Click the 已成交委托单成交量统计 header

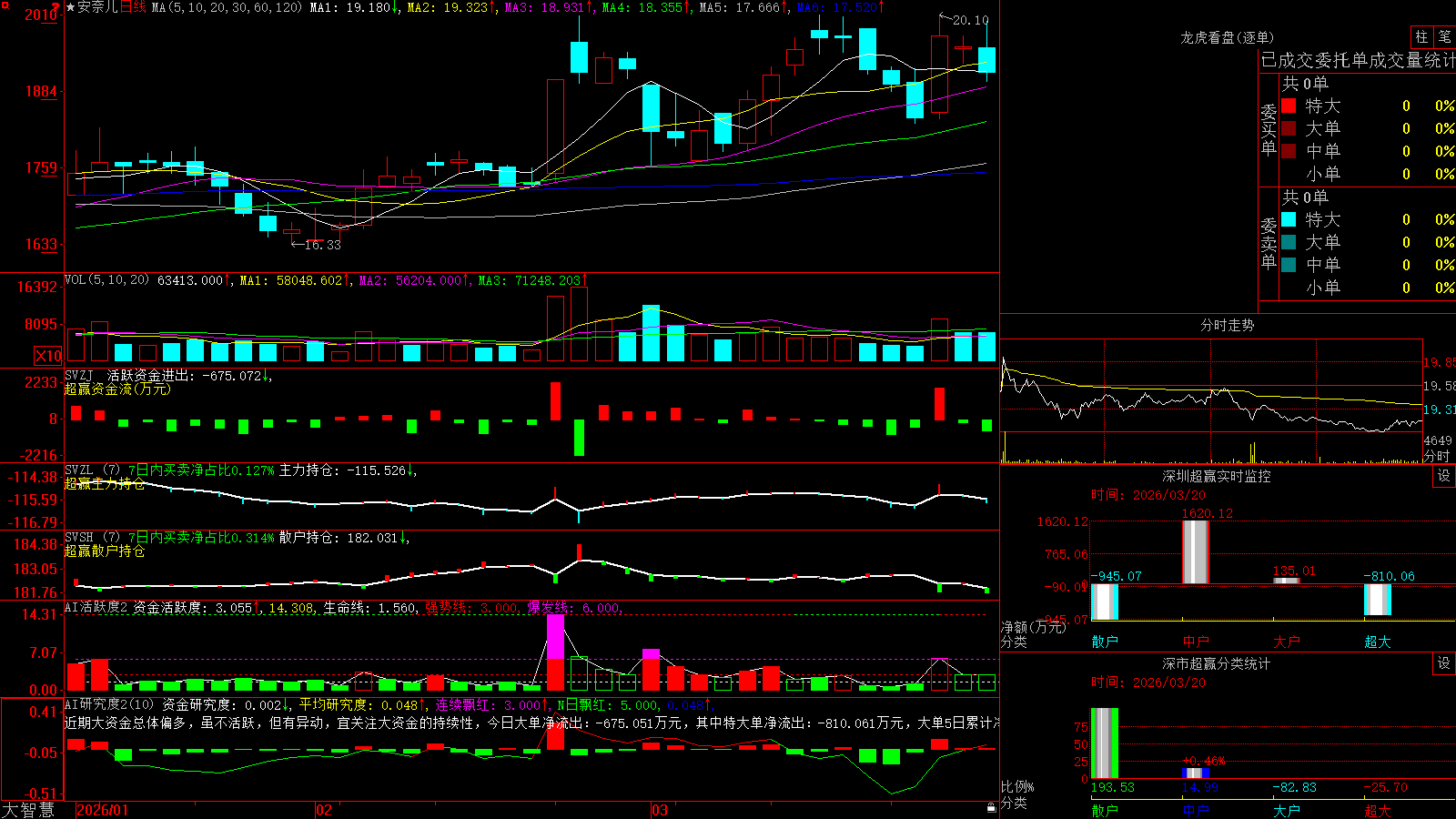point(1358,60)
